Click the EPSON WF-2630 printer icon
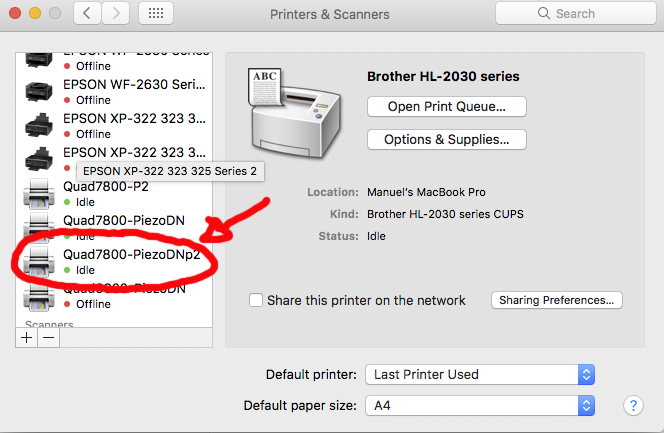The width and height of the screenshot is (664, 433). click(x=40, y=91)
